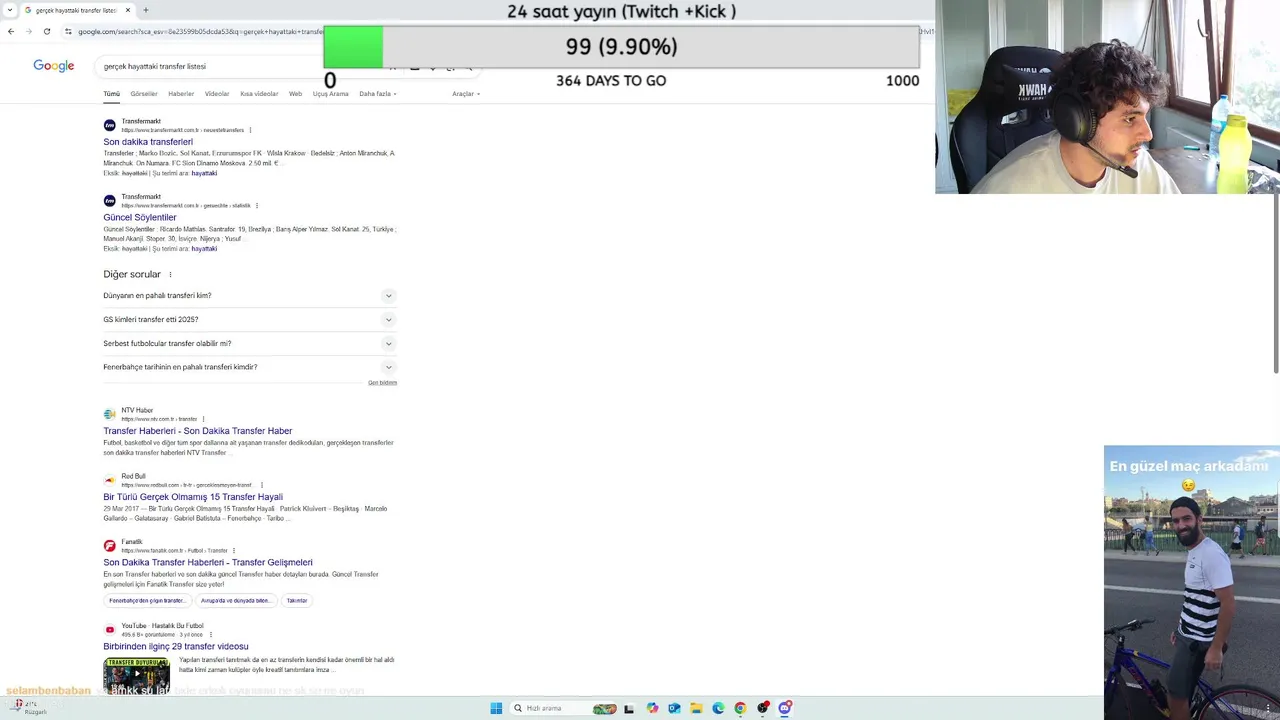Open Microsoft Edge from the taskbar
The height and width of the screenshot is (720, 1280).
[718, 708]
